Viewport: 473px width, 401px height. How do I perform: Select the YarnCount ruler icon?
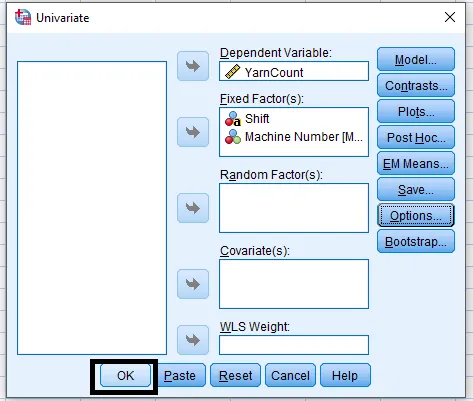click(x=232, y=72)
